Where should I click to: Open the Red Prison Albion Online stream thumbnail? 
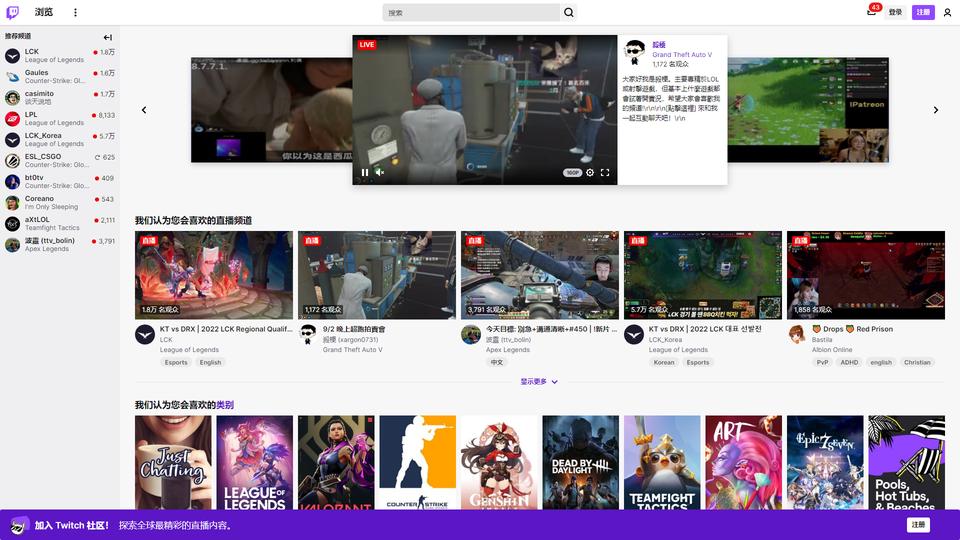point(866,275)
